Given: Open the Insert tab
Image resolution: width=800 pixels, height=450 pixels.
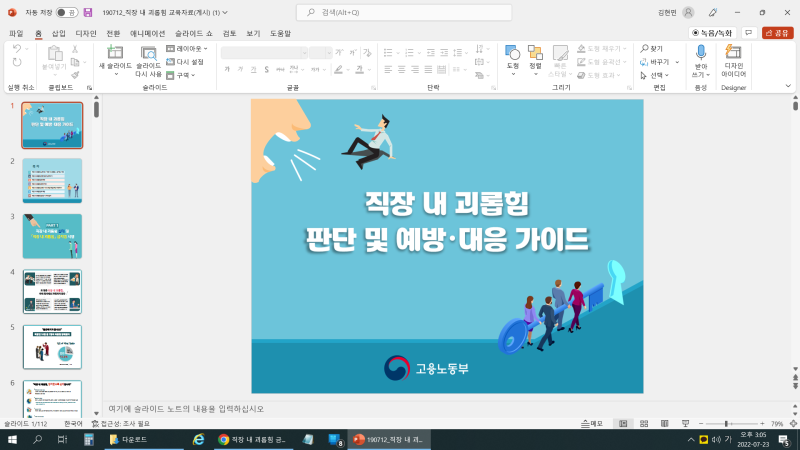Looking at the screenshot, I should coord(59,33).
